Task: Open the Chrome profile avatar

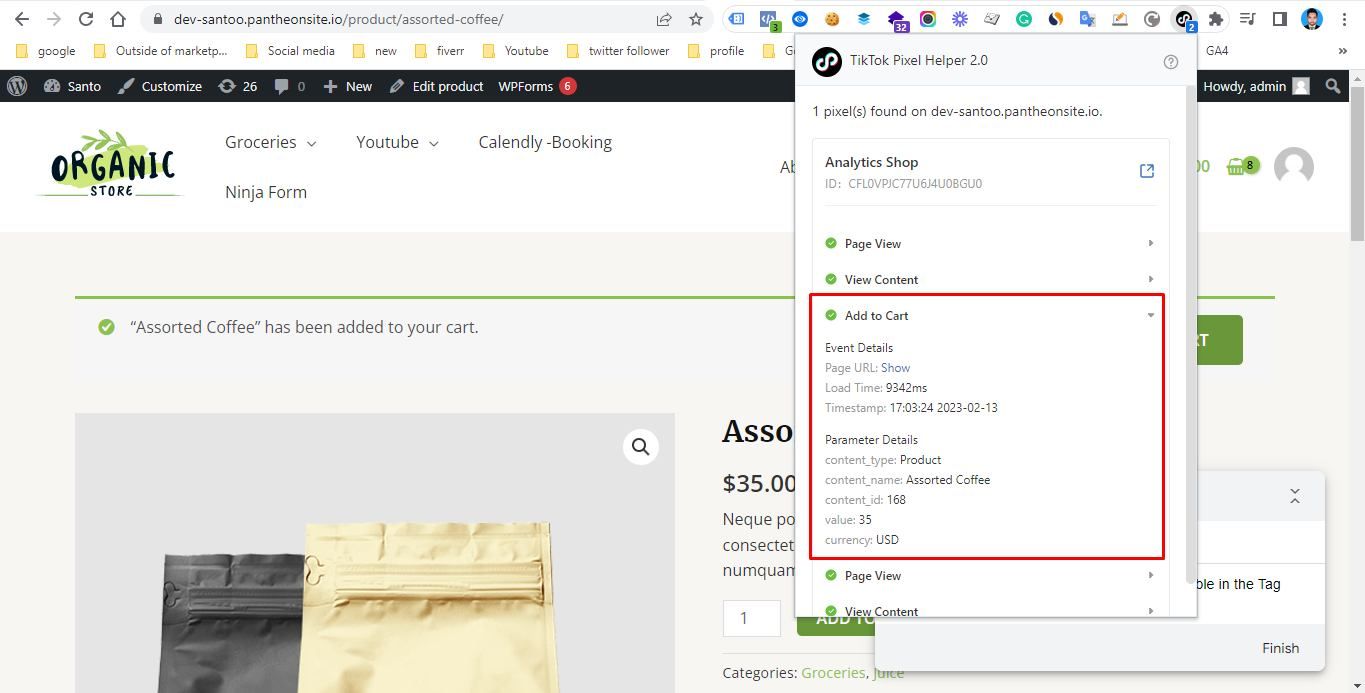Action: pyautogui.click(x=1312, y=19)
